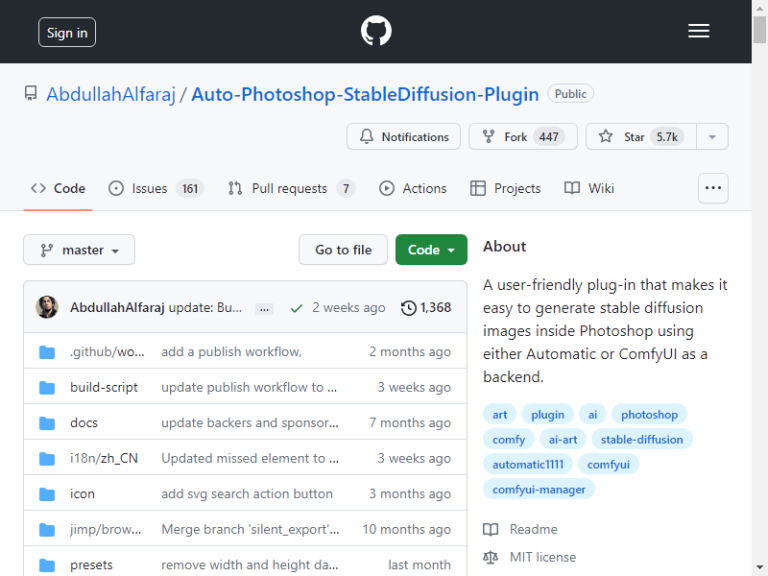Click the folder icon next to build-script
The image size is (768, 576).
(47, 387)
